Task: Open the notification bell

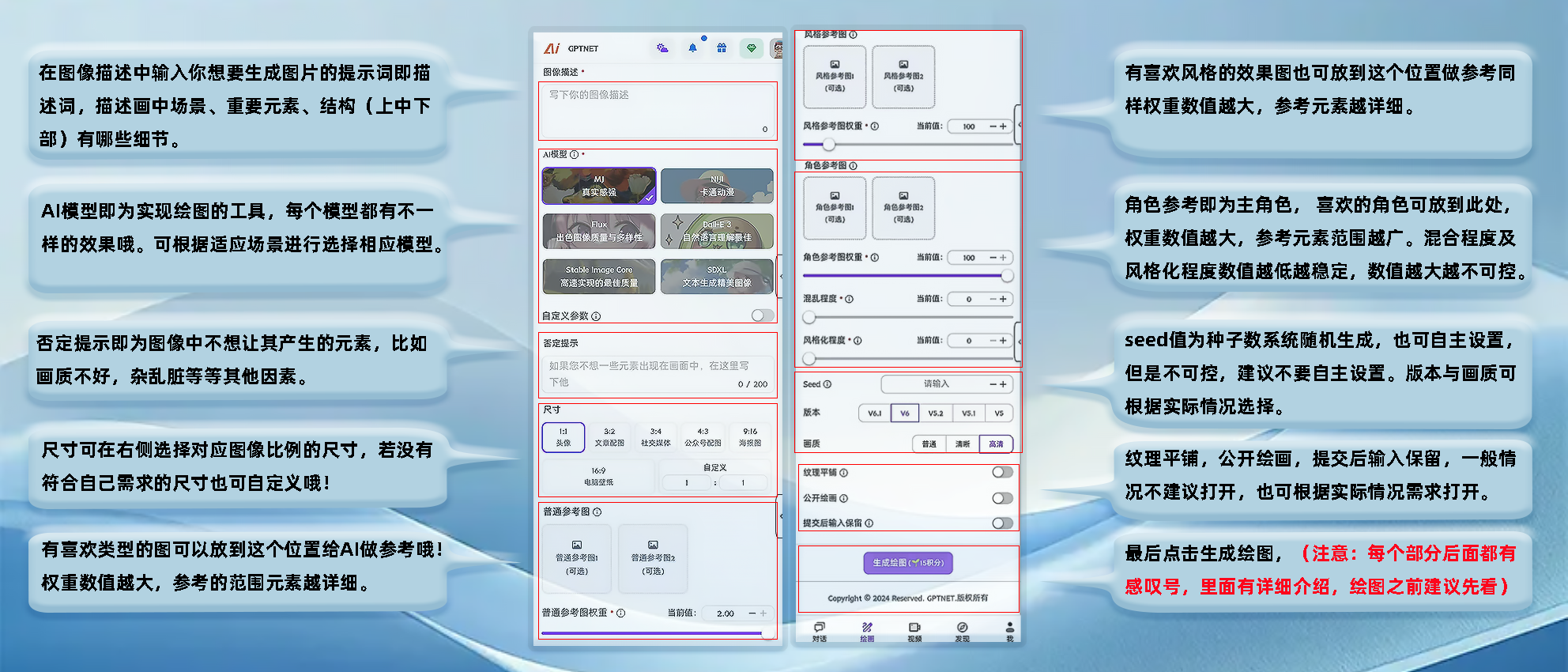Action: (692, 48)
